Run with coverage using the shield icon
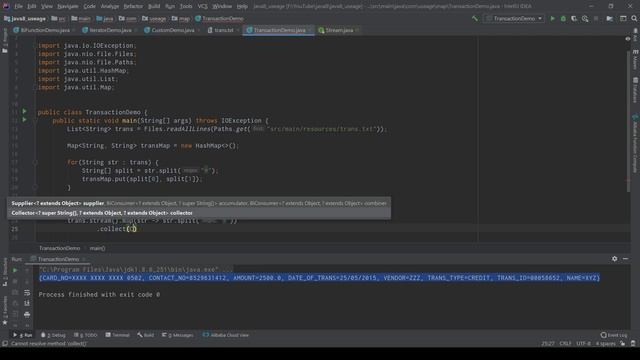The width and height of the screenshot is (640, 360). click(574, 18)
